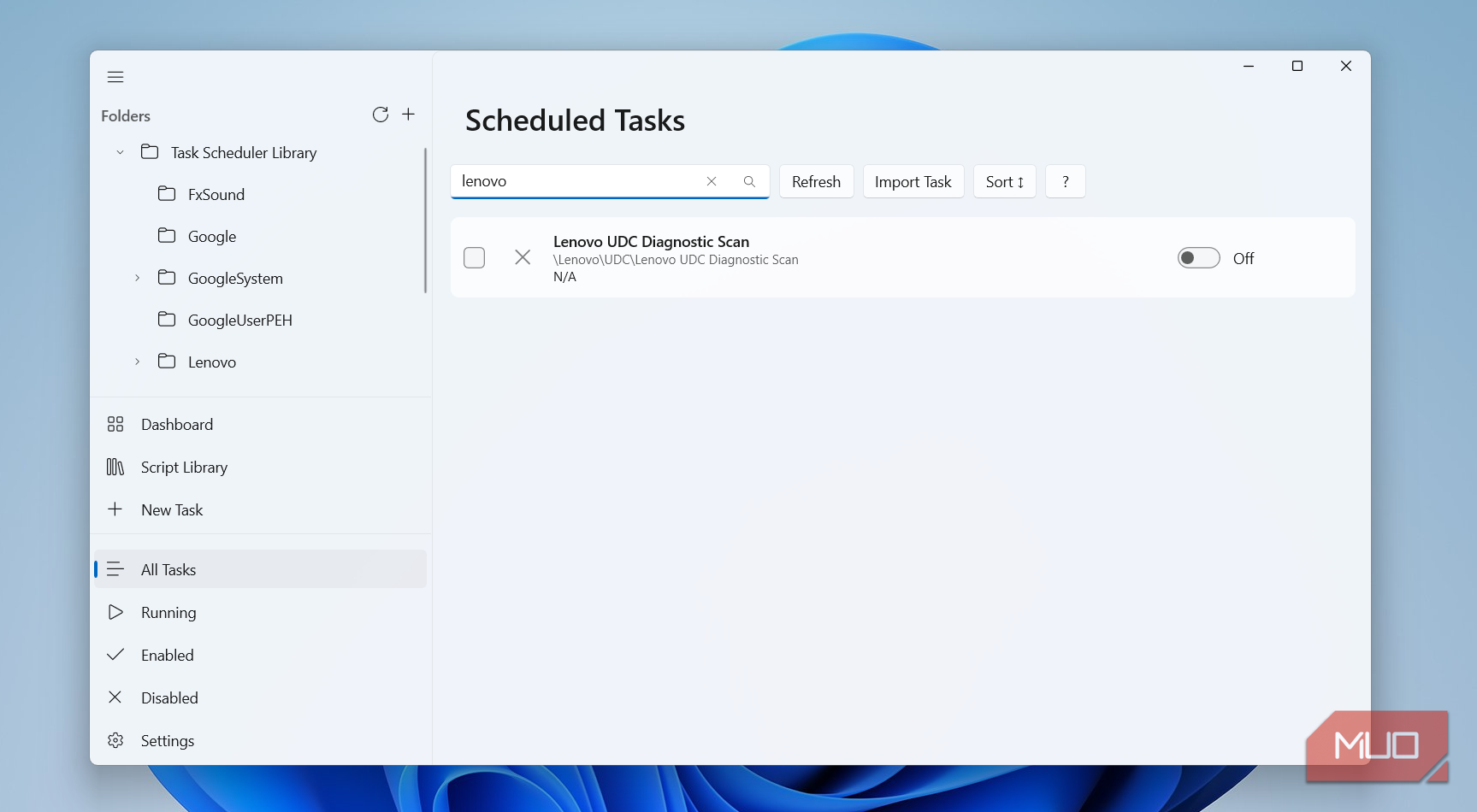Click the FxSound folder icon
Viewport: 1477px width, 812px height.
[167, 194]
